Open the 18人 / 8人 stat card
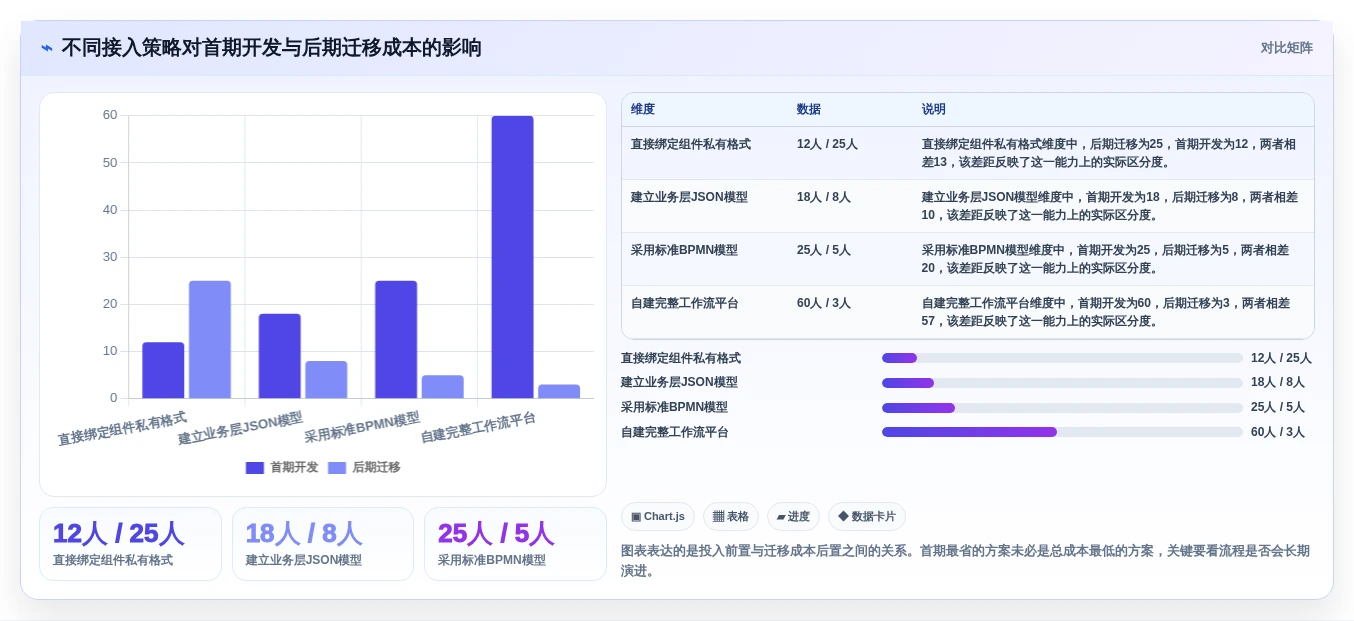Viewport: 1354px width, 621px height. (323, 544)
